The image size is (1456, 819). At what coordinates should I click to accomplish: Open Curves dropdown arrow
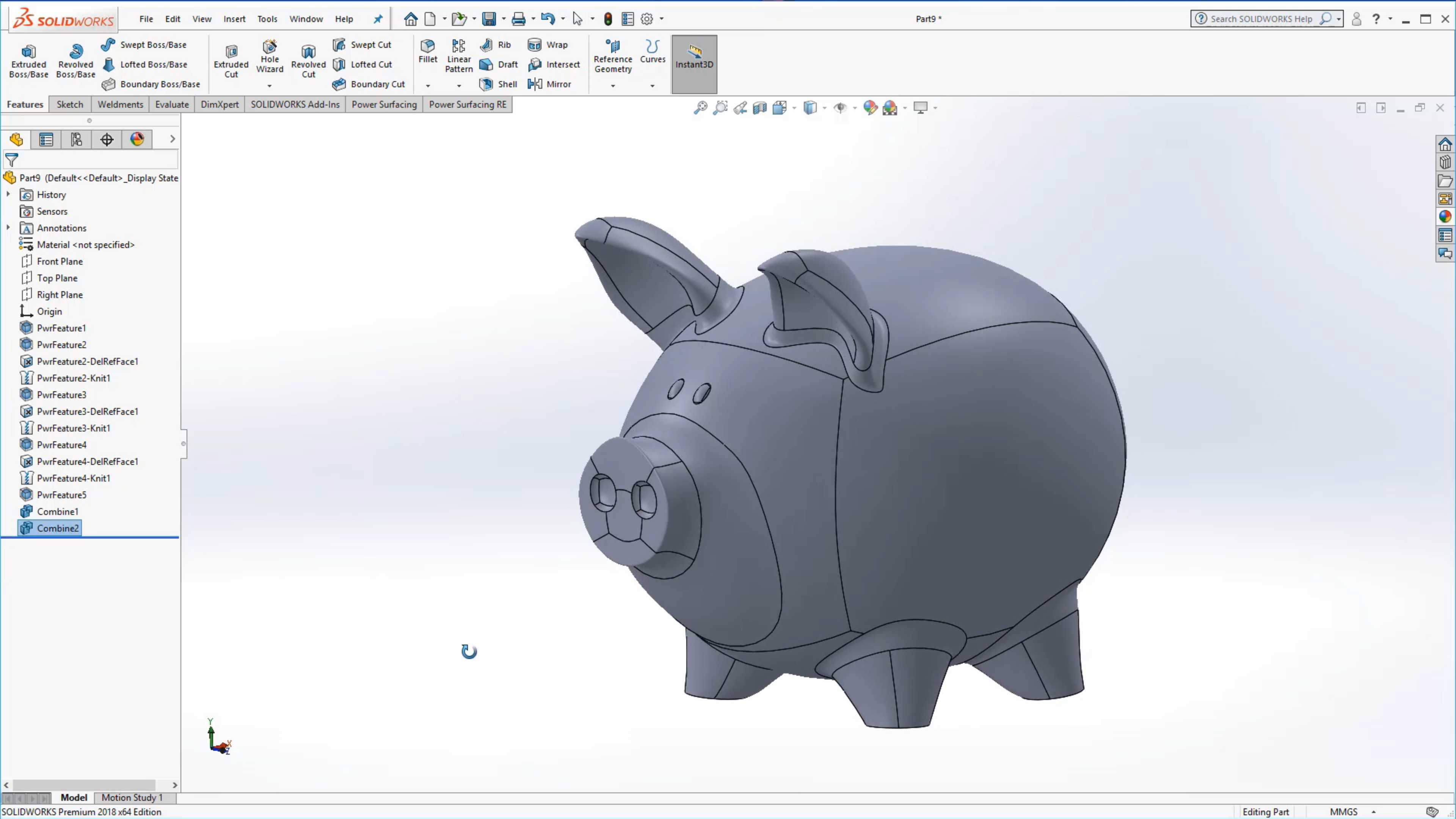coord(652,85)
